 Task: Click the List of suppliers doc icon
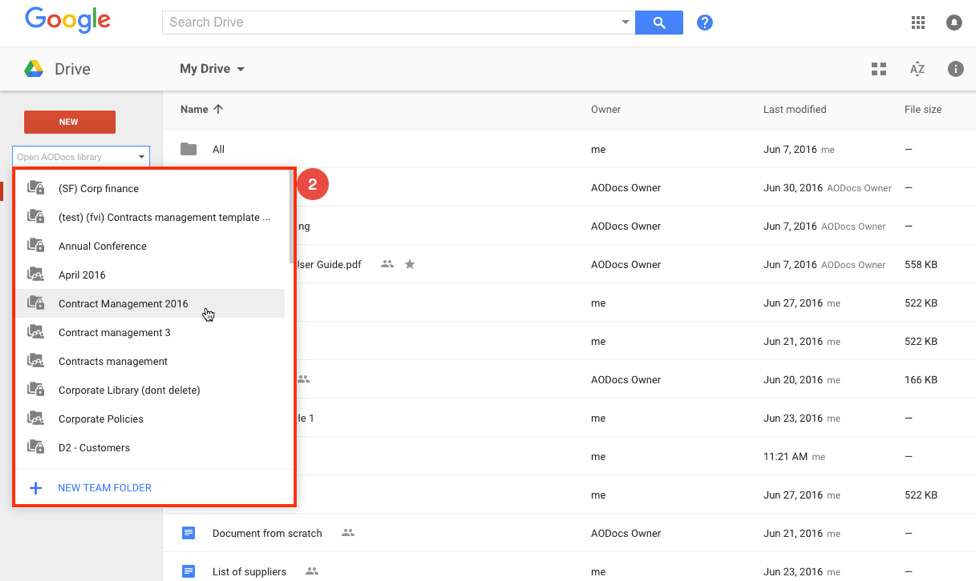pyautogui.click(x=189, y=571)
